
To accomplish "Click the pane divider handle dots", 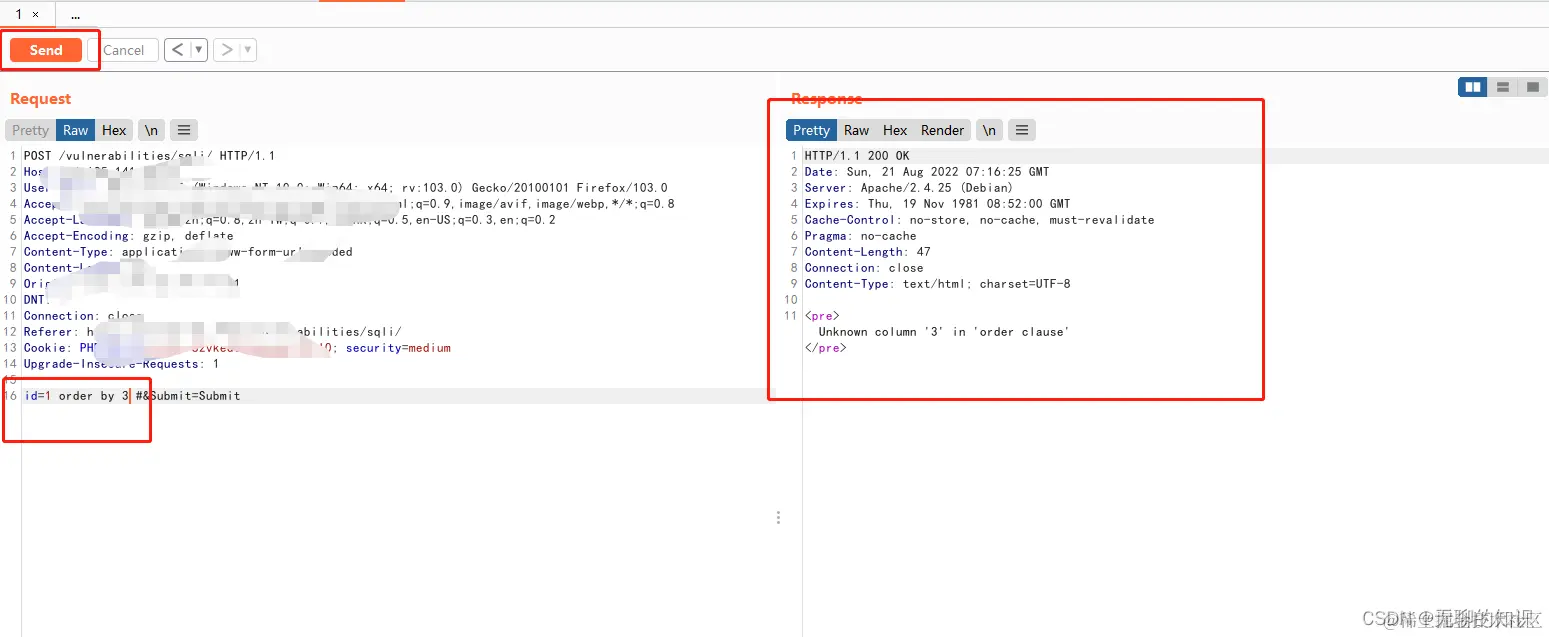I will pyautogui.click(x=779, y=517).
